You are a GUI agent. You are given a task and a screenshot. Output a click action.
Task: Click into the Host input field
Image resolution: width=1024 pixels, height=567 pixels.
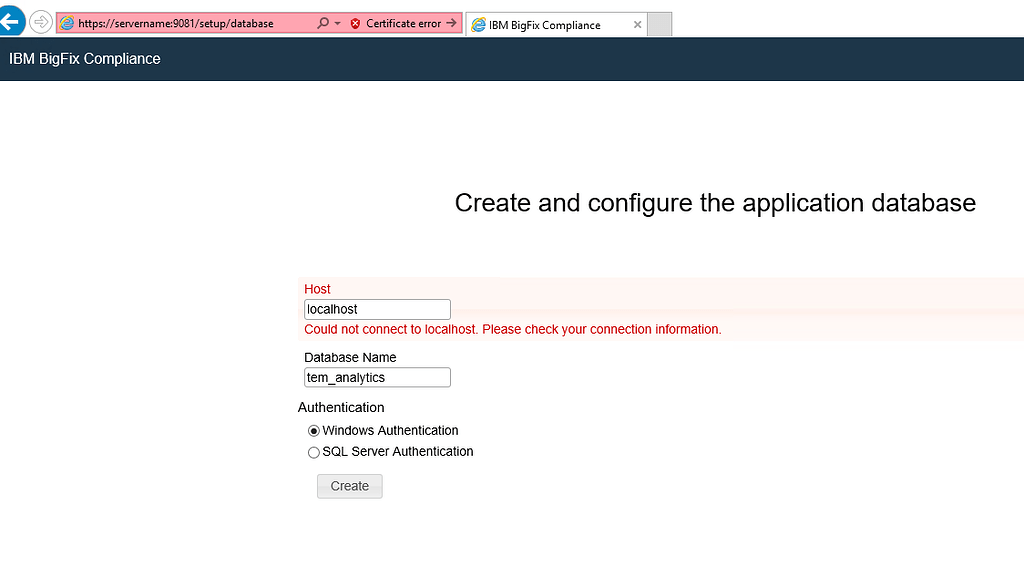pos(377,310)
